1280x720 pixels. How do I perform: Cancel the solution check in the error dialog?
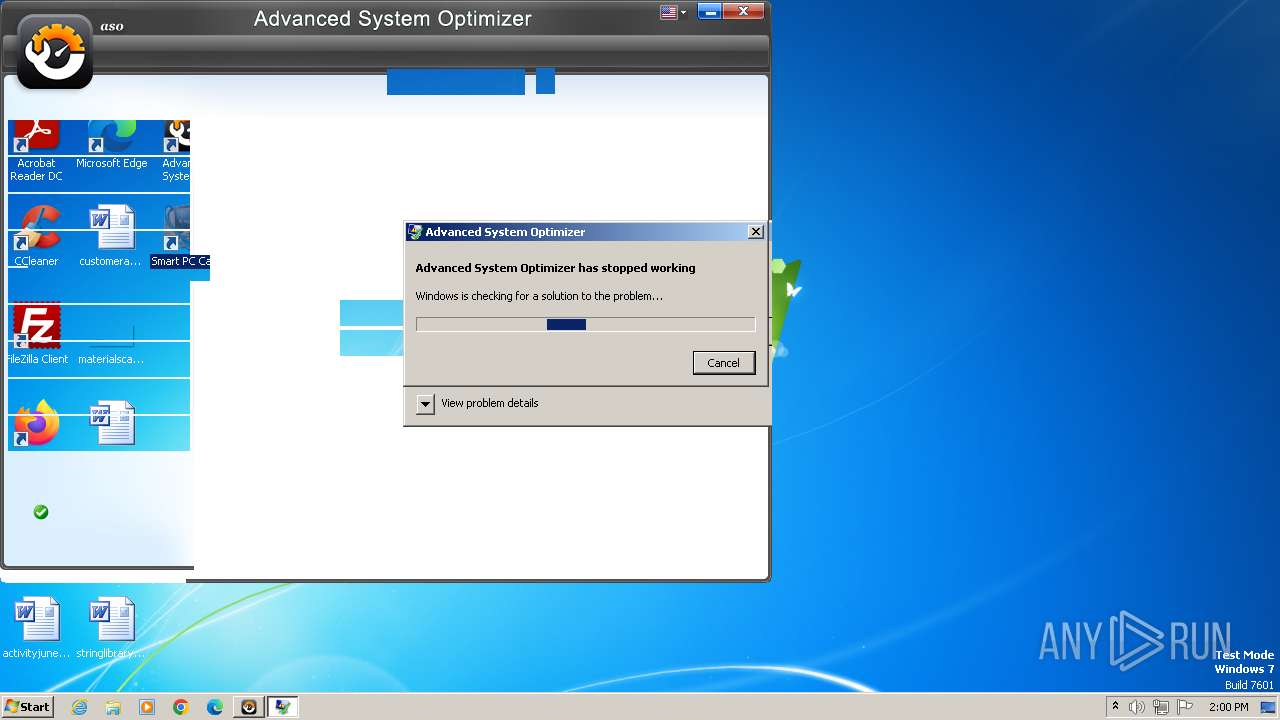click(x=723, y=362)
